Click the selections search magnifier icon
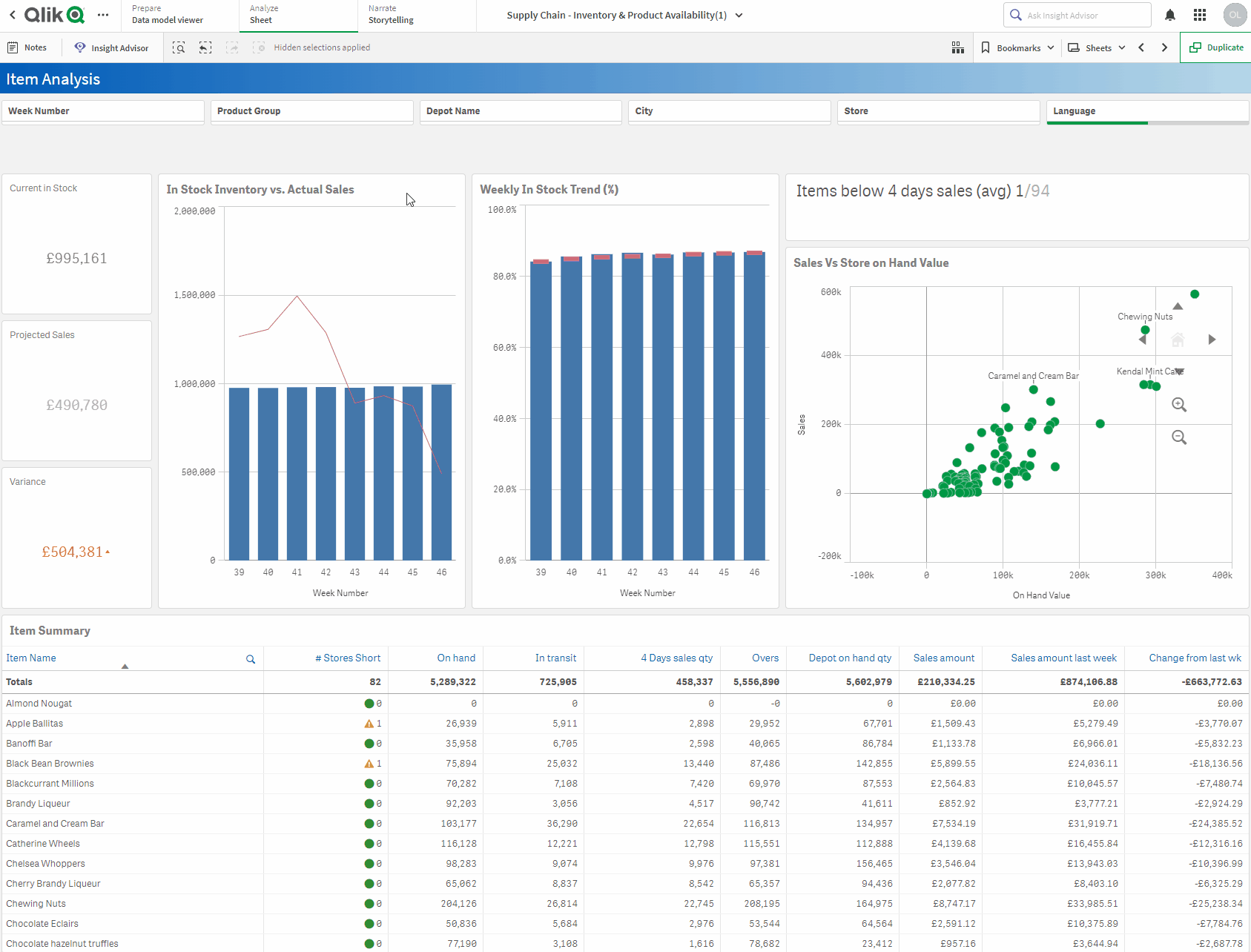The height and width of the screenshot is (952, 1251). click(x=178, y=47)
